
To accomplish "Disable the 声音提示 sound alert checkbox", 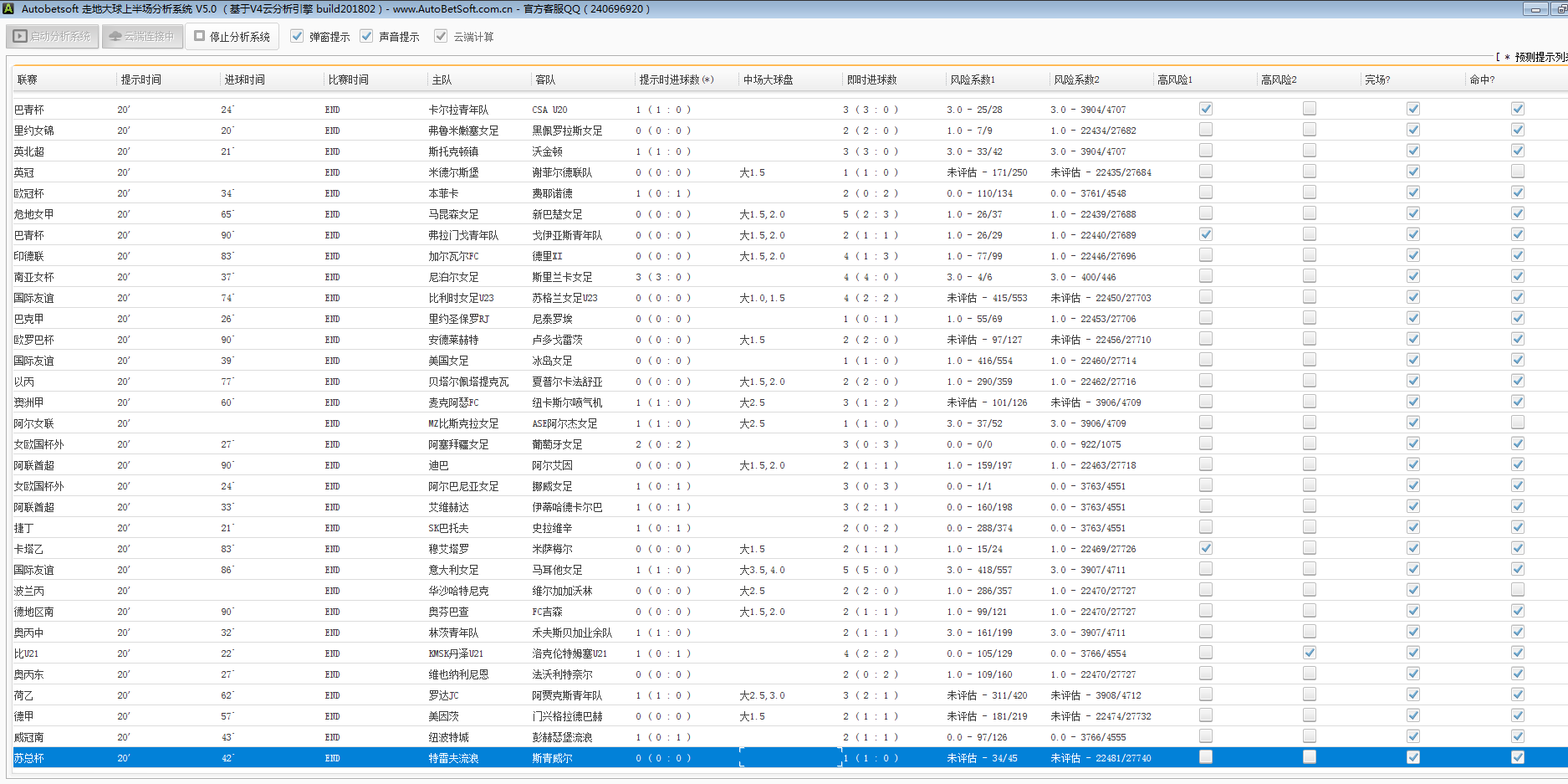I will [x=366, y=37].
